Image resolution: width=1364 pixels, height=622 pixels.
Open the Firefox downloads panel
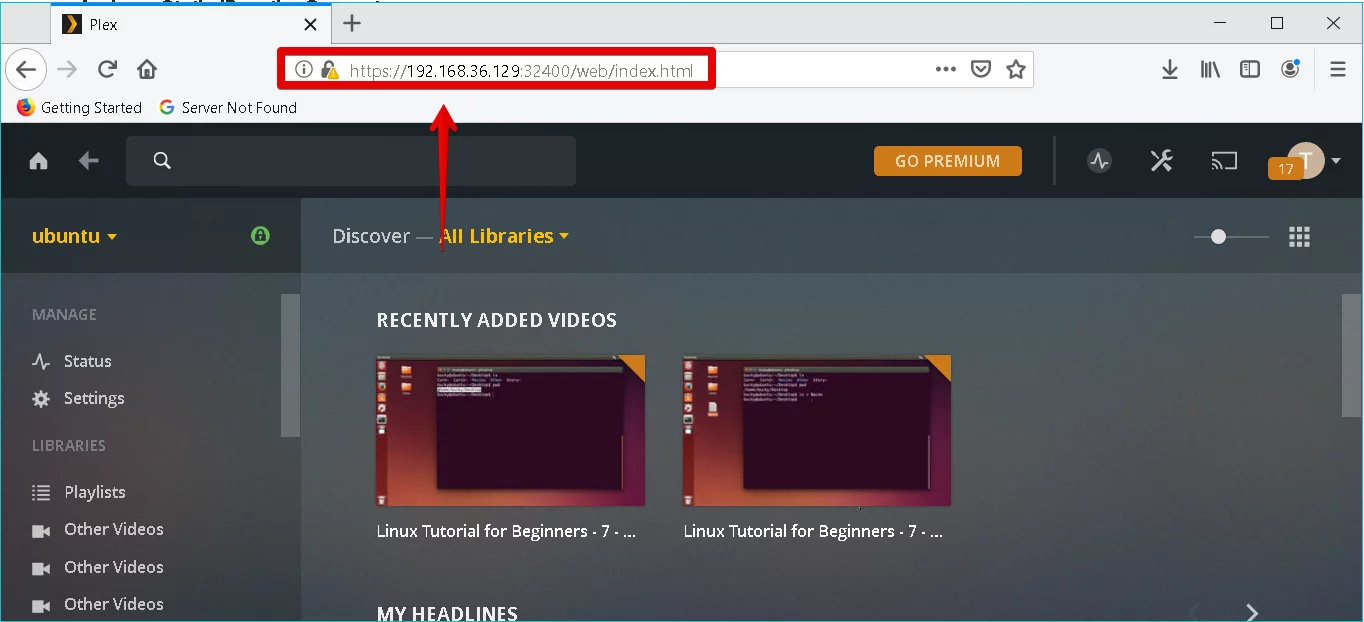(x=1169, y=69)
